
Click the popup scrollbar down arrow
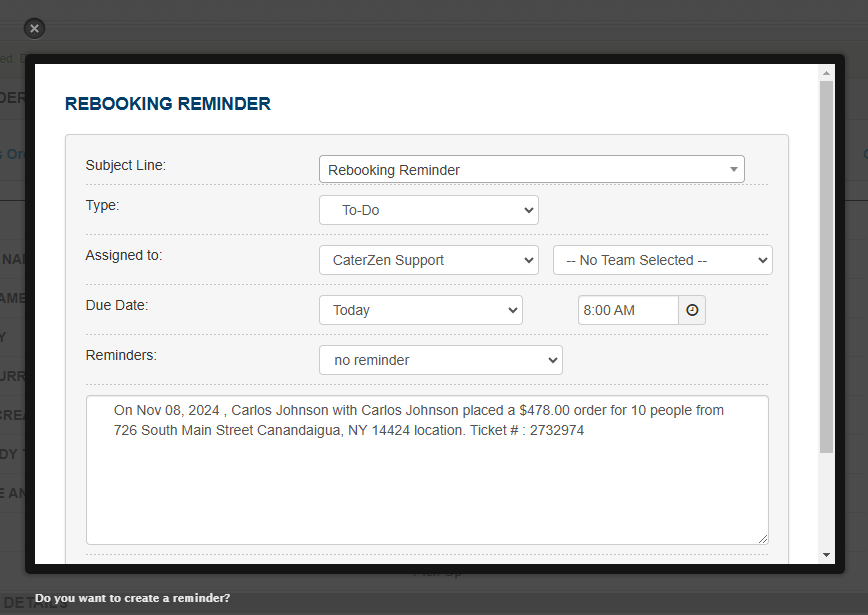[x=826, y=555]
